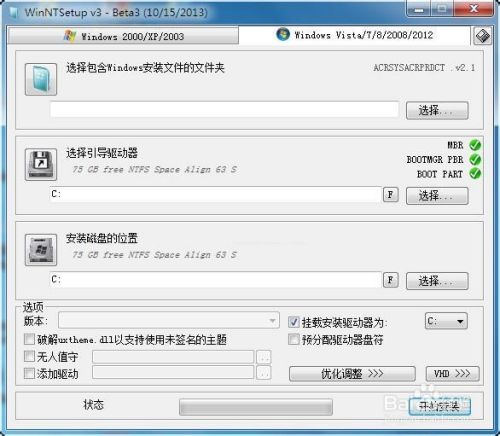Click the boot drive floppy icon
500x436 pixels.
(41, 165)
